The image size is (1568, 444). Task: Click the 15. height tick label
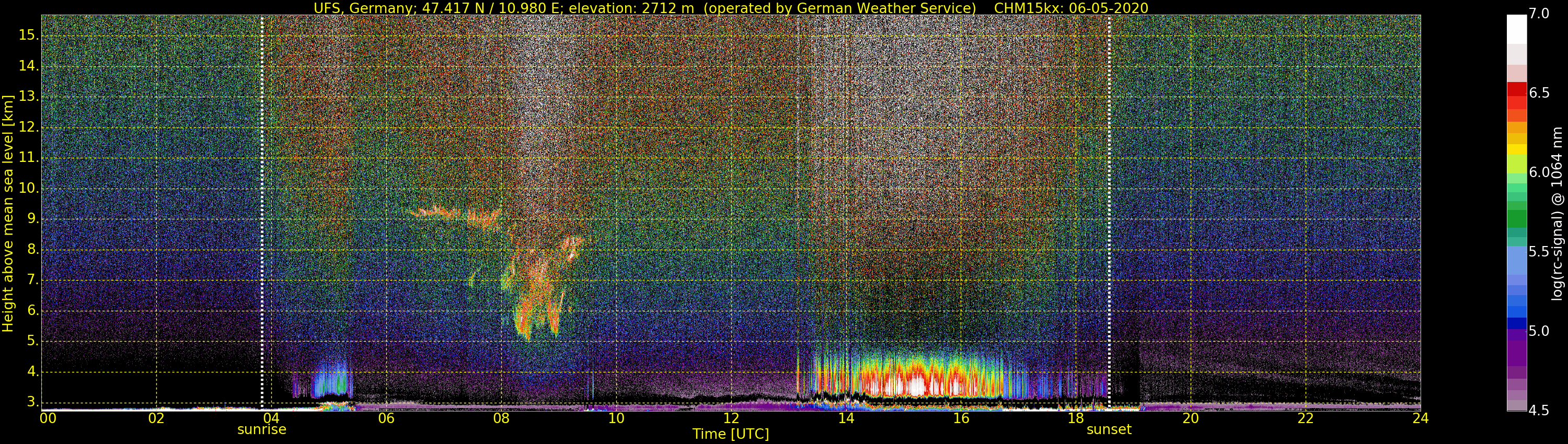click(x=29, y=36)
